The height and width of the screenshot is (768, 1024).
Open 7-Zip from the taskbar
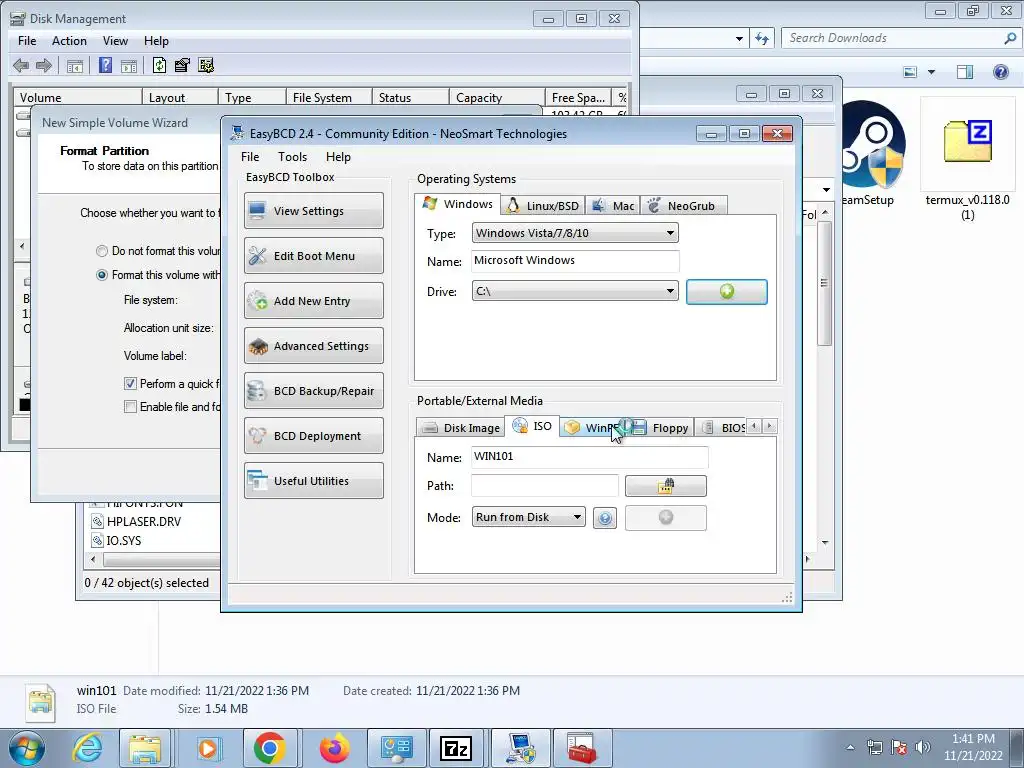456,748
